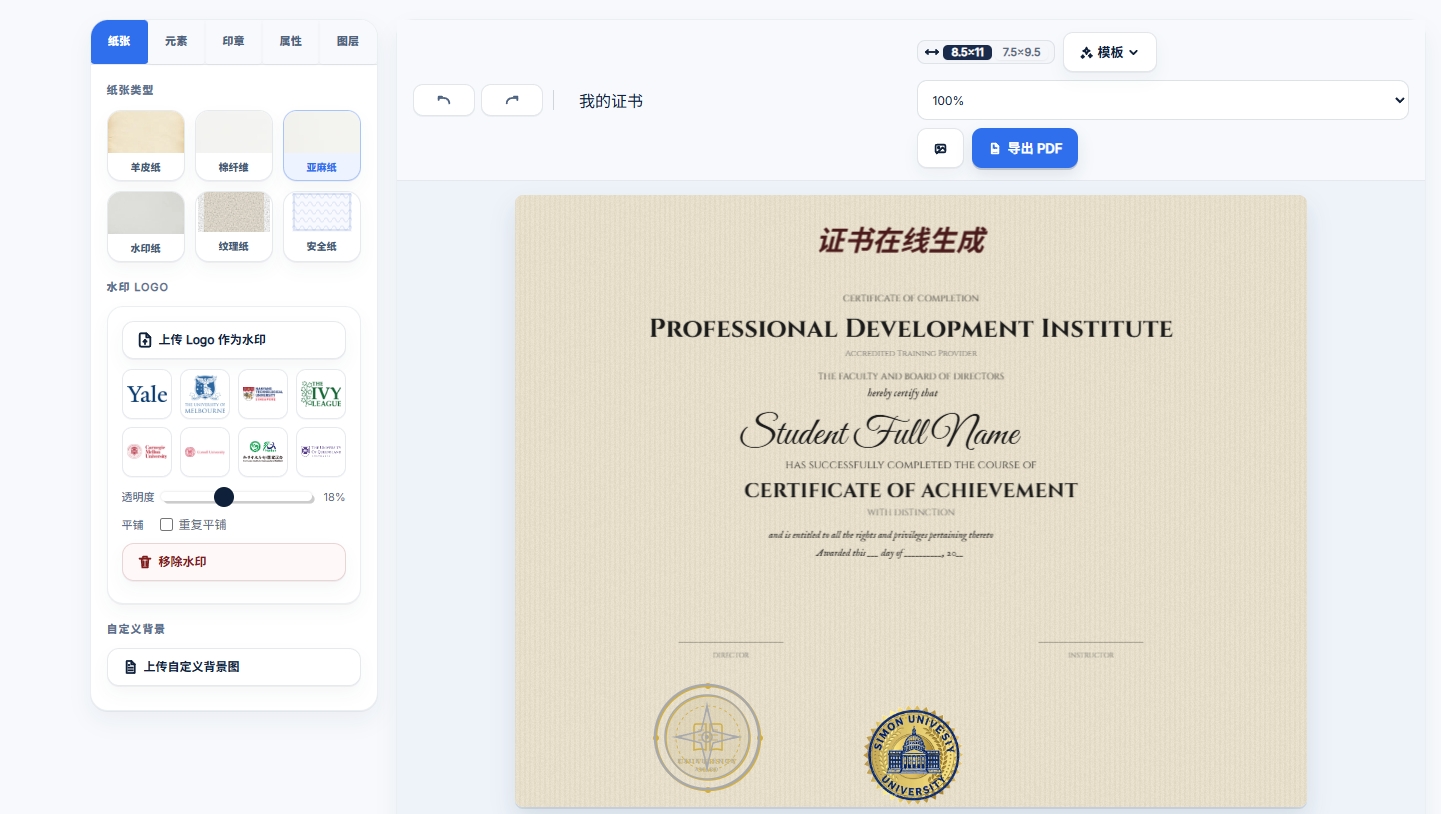The width and height of the screenshot is (1441, 814).
Task: Select Professional Development Institute text
Action: 911,328
